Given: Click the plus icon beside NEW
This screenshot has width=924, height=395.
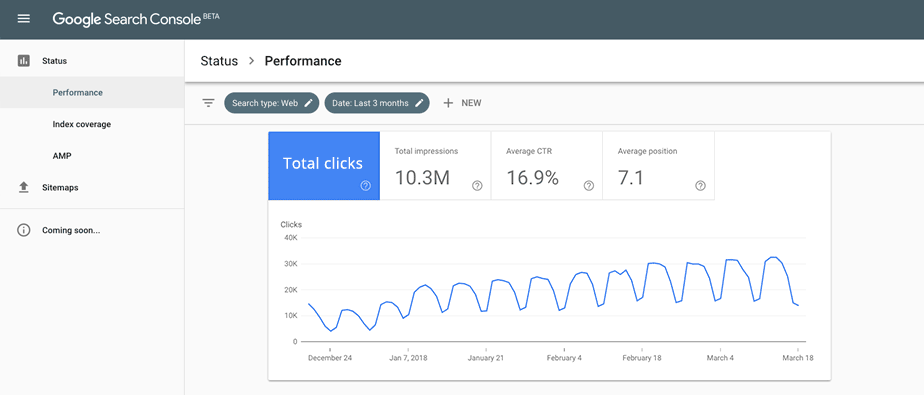Looking at the screenshot, I should [448, 103].
